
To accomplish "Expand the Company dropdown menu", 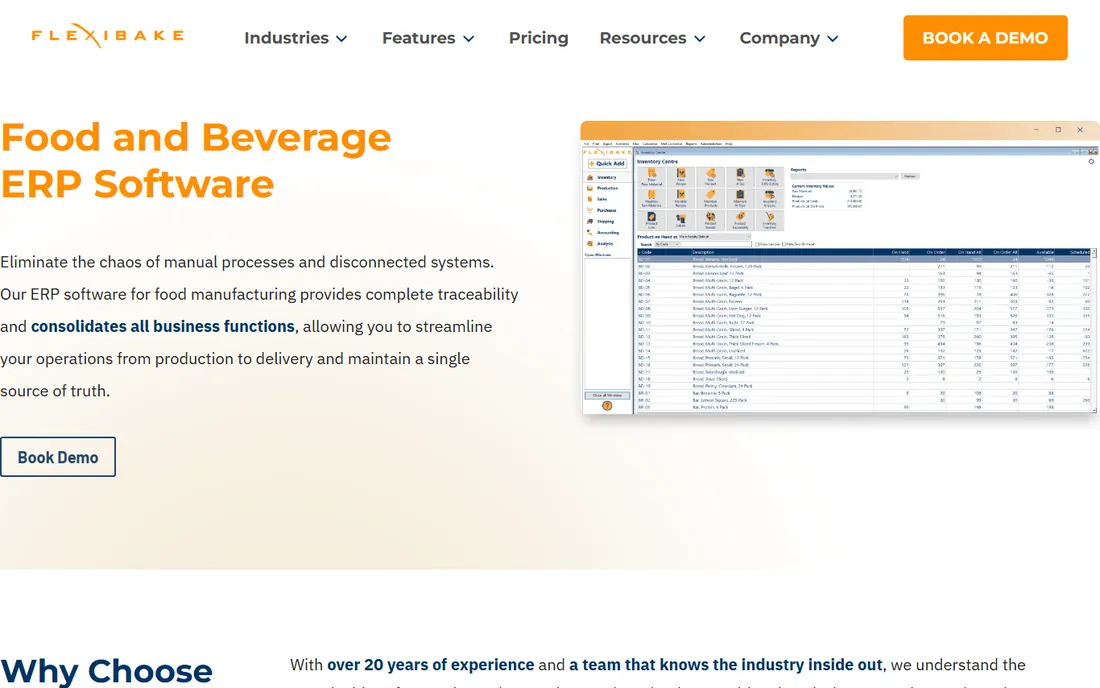I will coord(789,38).
